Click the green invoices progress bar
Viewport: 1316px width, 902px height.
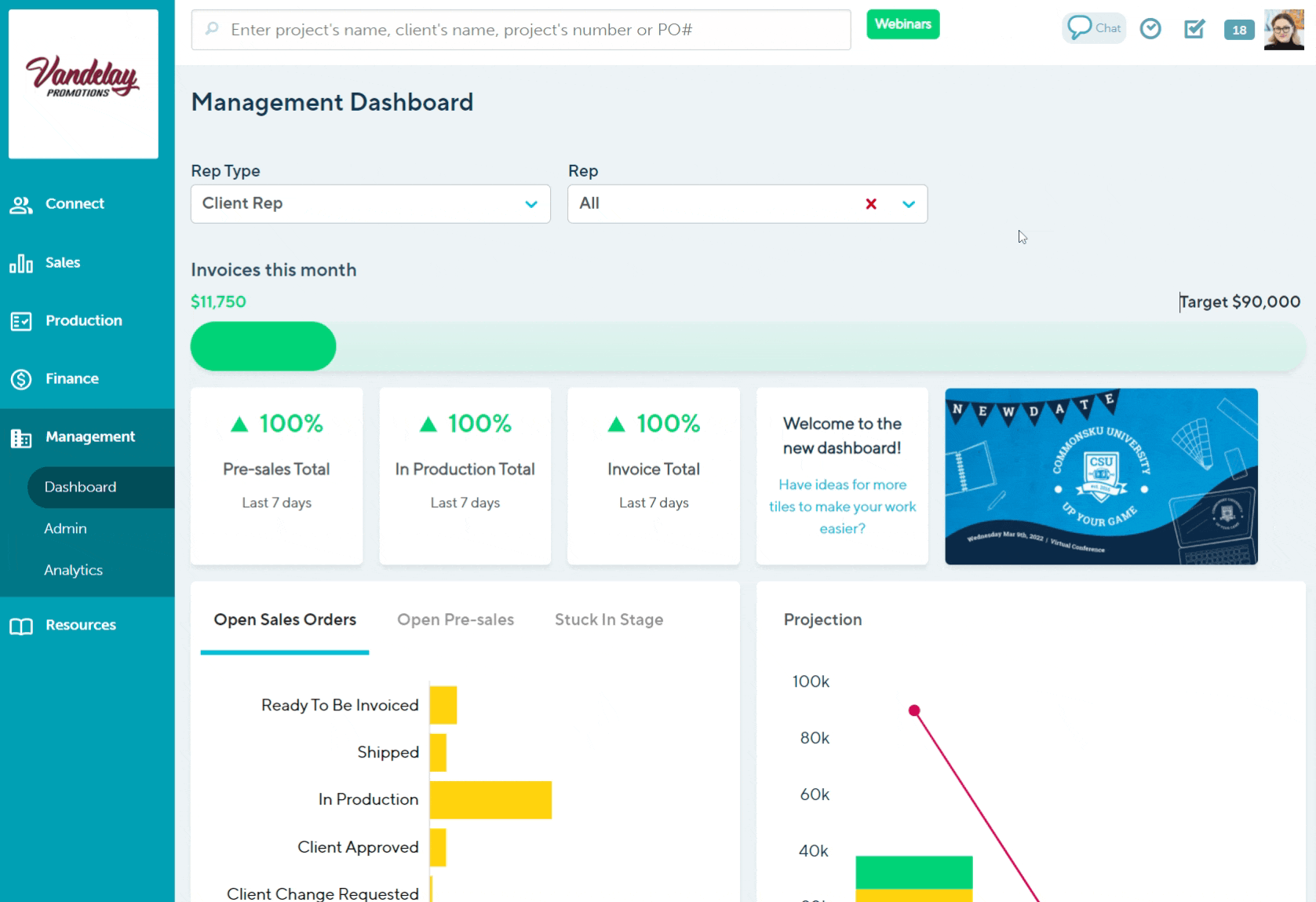click(x=264, y=346)
